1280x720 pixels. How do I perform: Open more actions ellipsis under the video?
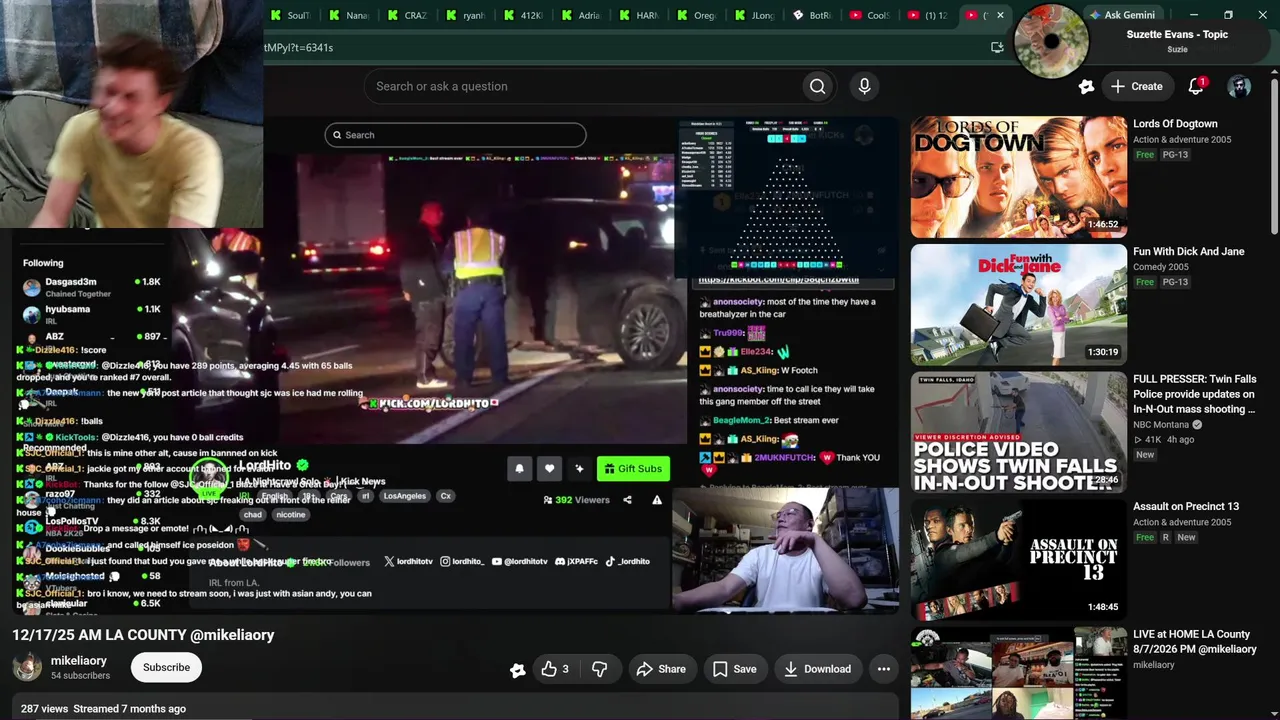click(x=884, y=669)
